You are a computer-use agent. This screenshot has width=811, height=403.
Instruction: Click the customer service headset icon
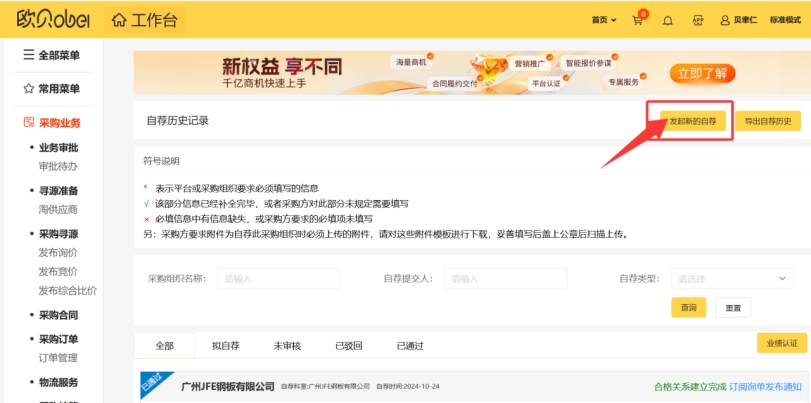point(698,21)
